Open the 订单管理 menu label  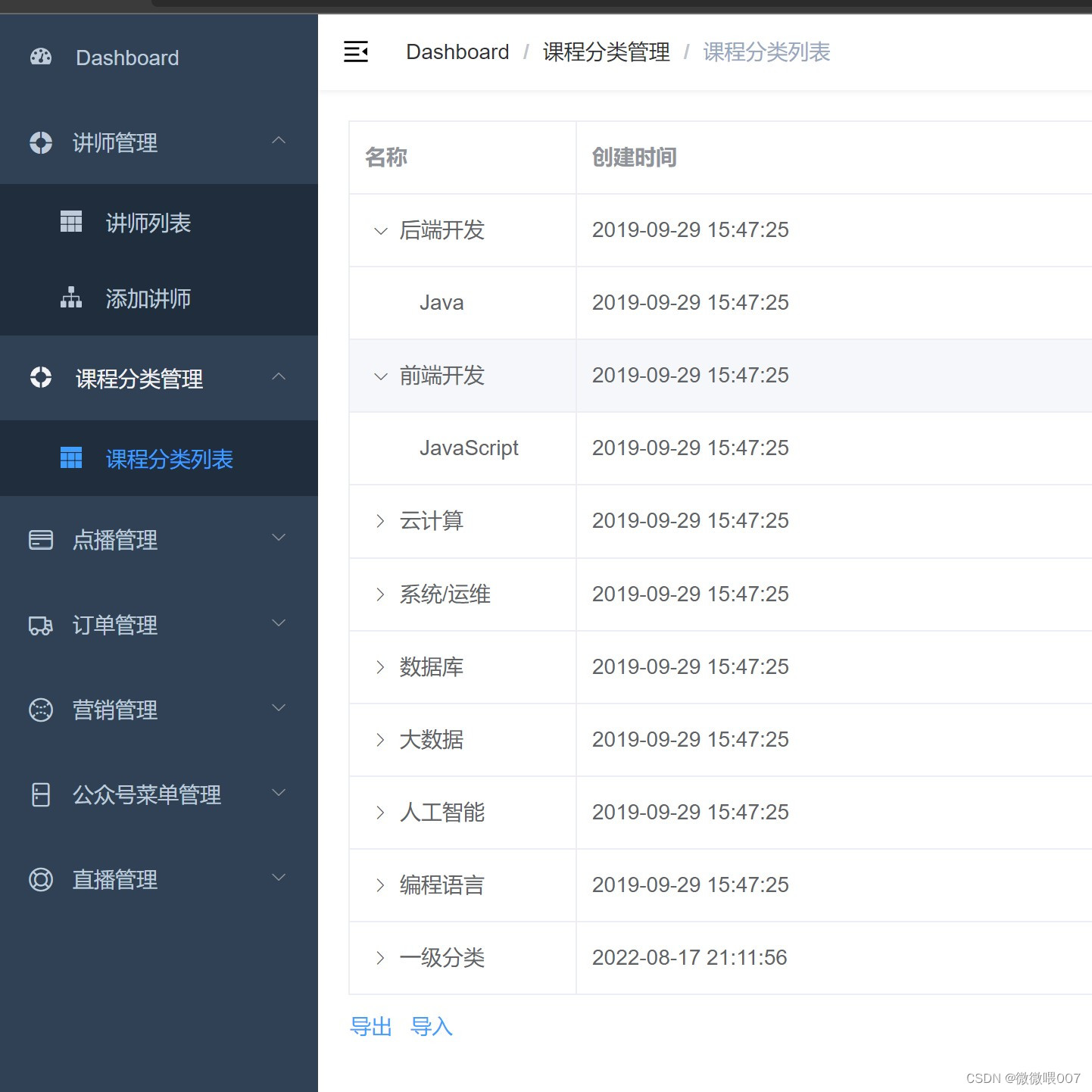point(115,626)
